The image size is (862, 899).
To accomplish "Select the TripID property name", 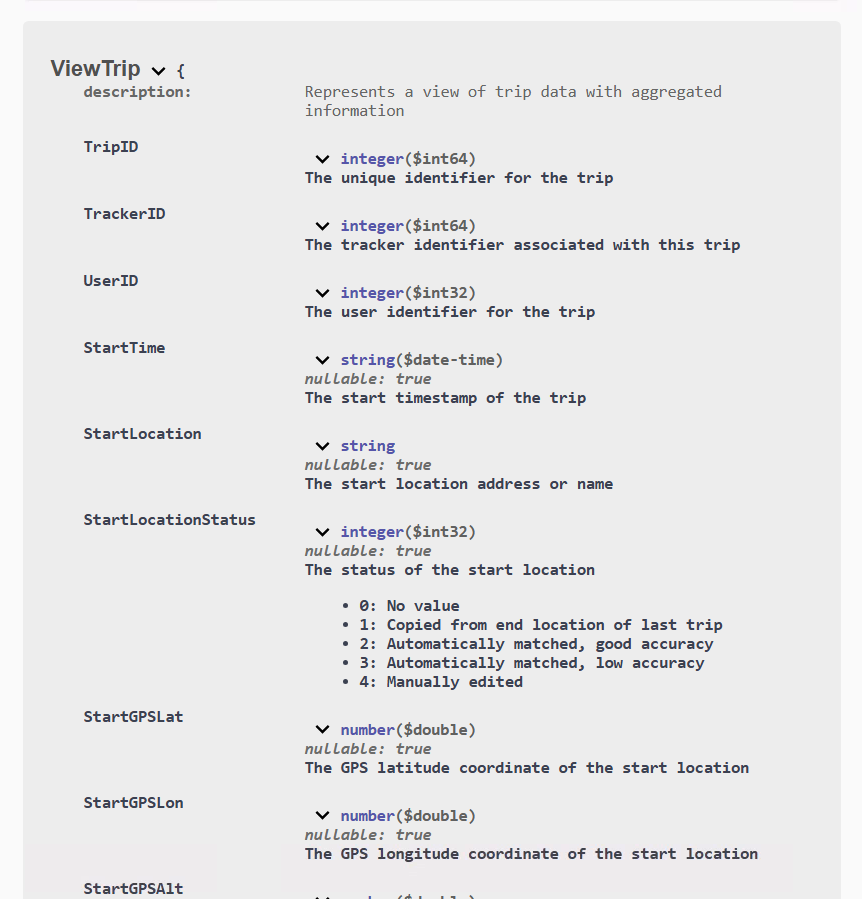I will [x=111, y=147].
